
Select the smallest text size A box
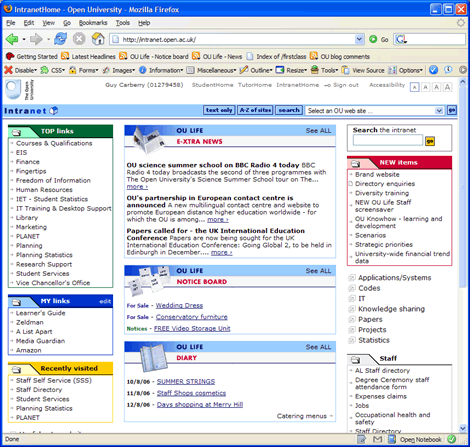click(414, 87)
